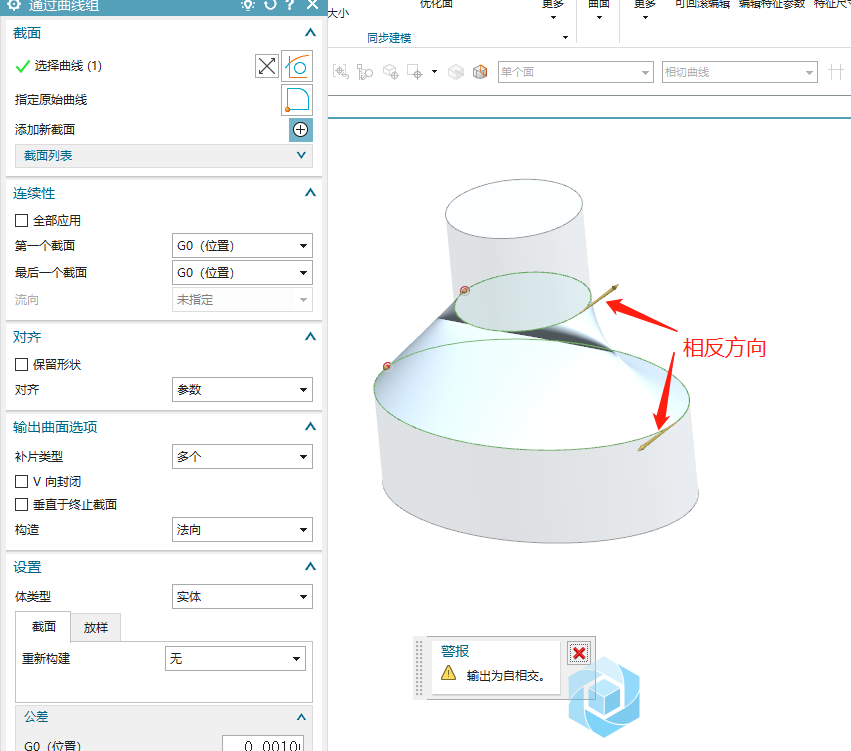Click the rectangle-with-crosshair selection icon

[x=415, y=72]
